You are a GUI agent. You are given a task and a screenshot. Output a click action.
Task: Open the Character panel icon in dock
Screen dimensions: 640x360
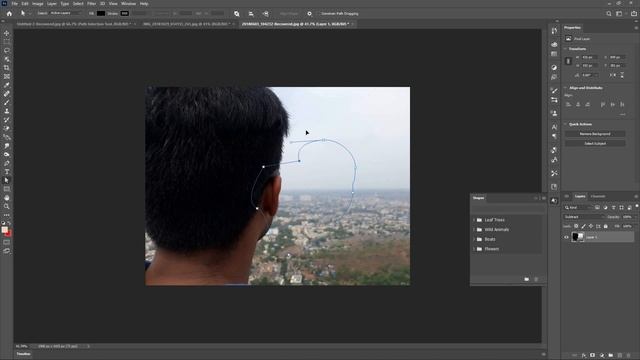(554, 127)
